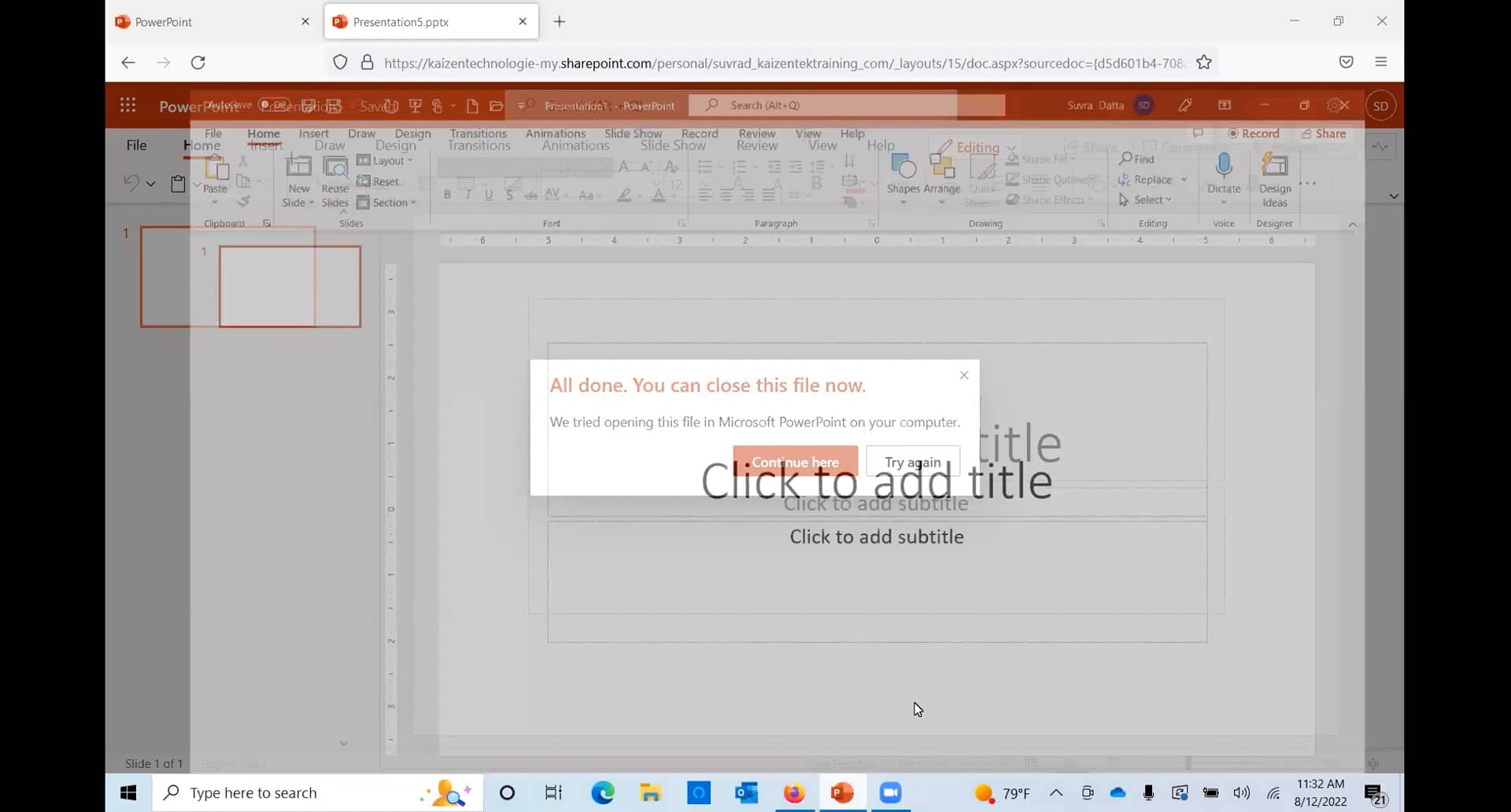The height and width of the screenshot is (812, 1511).
Task: Open the Layout dropdown
Action: point(386,161)
